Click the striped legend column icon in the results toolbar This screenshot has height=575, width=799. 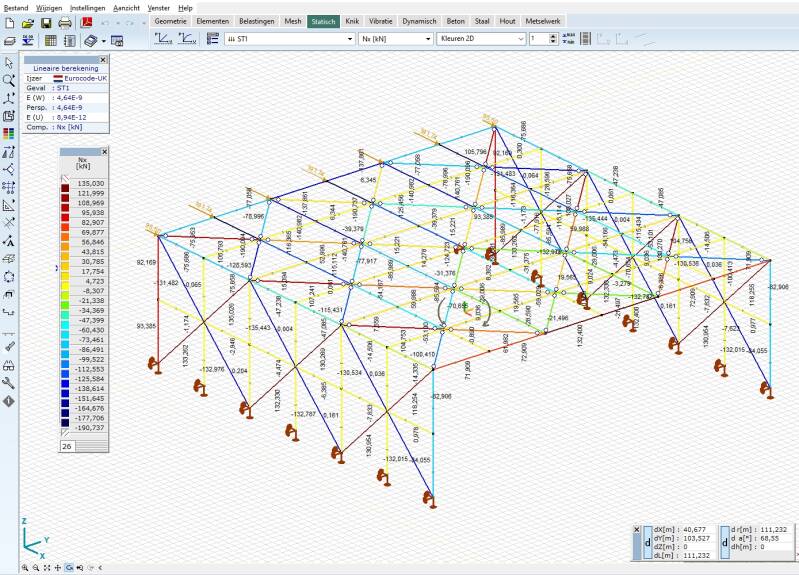pyautogui.click(x=585, y=38)
